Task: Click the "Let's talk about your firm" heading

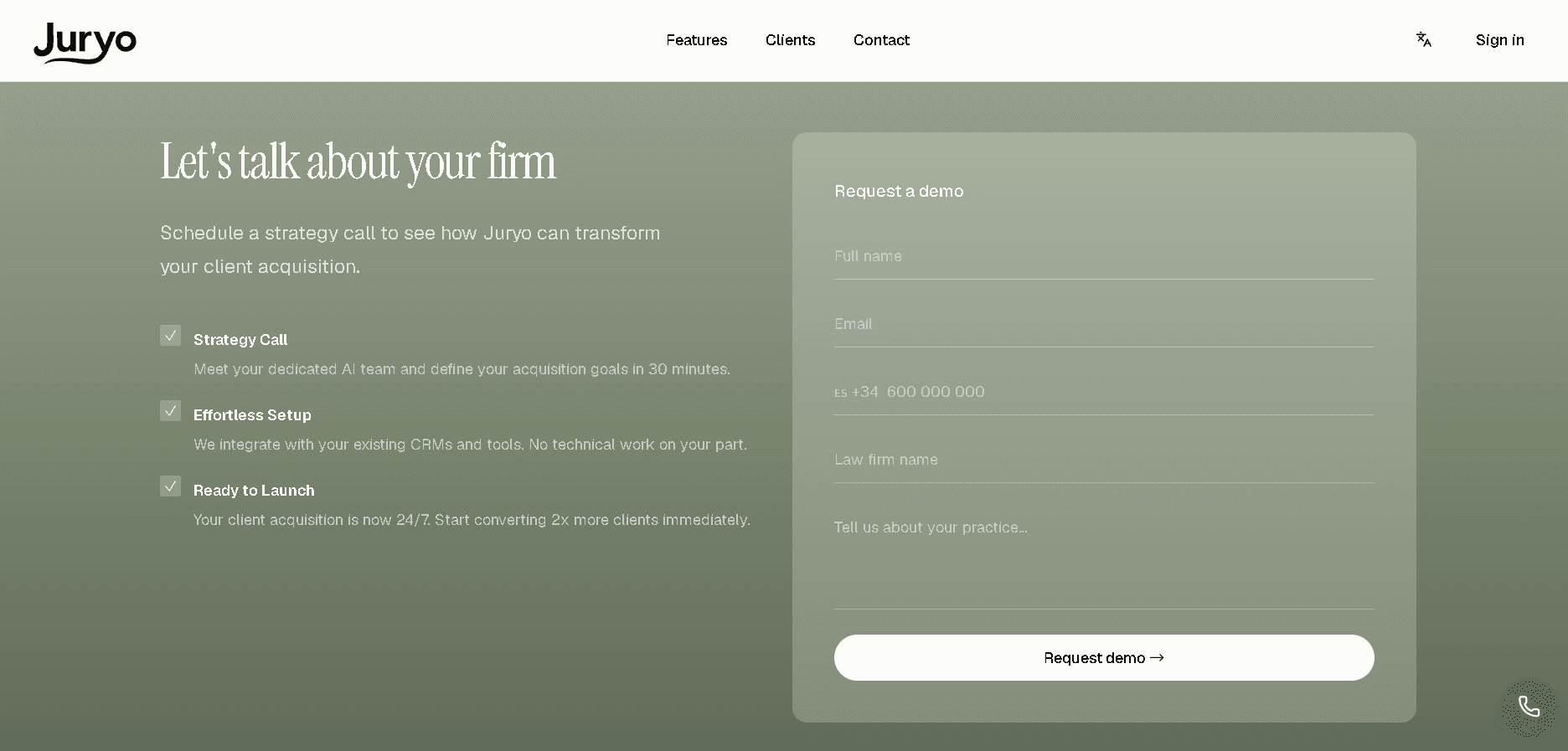Action: (358, 162)
